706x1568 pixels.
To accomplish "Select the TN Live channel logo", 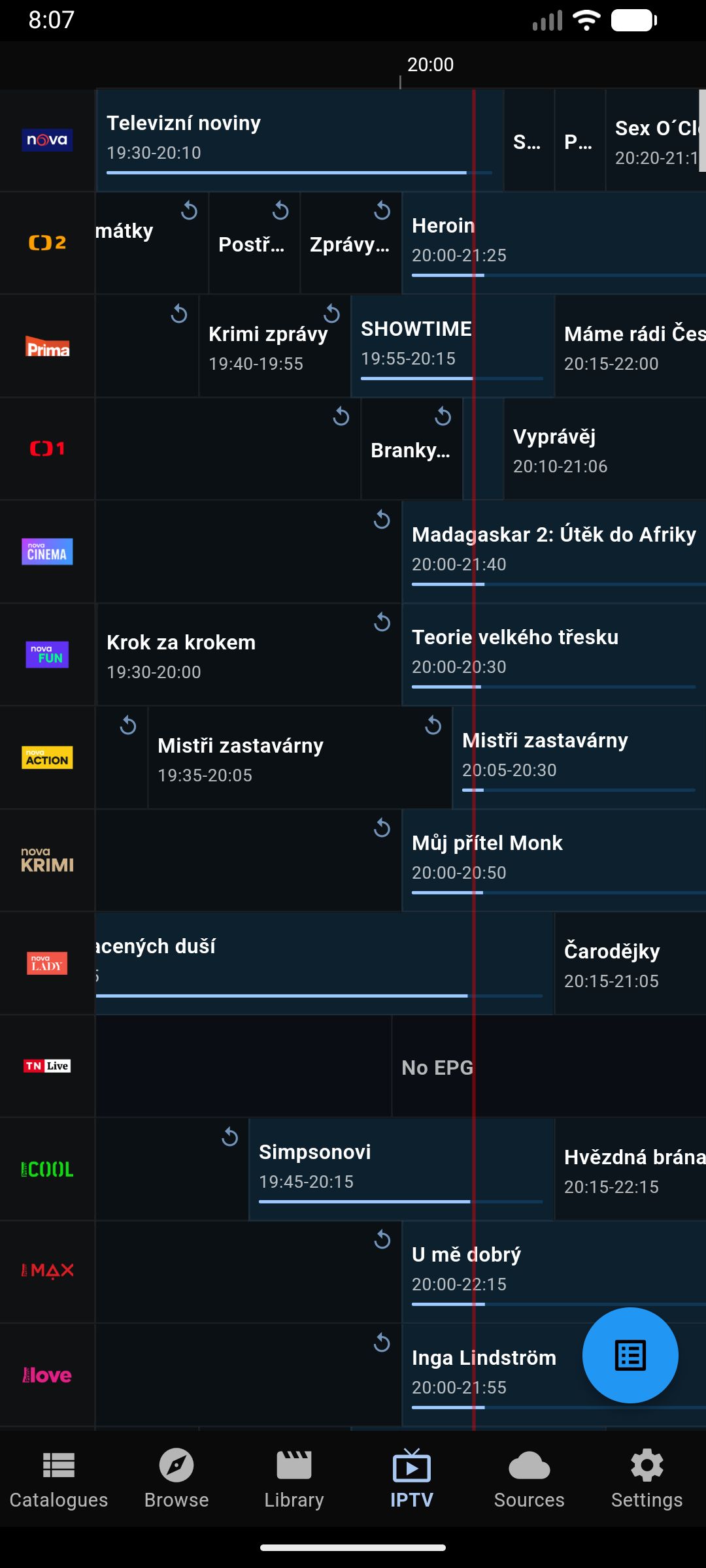I will pyautogui.click(x=46, y=1065).
